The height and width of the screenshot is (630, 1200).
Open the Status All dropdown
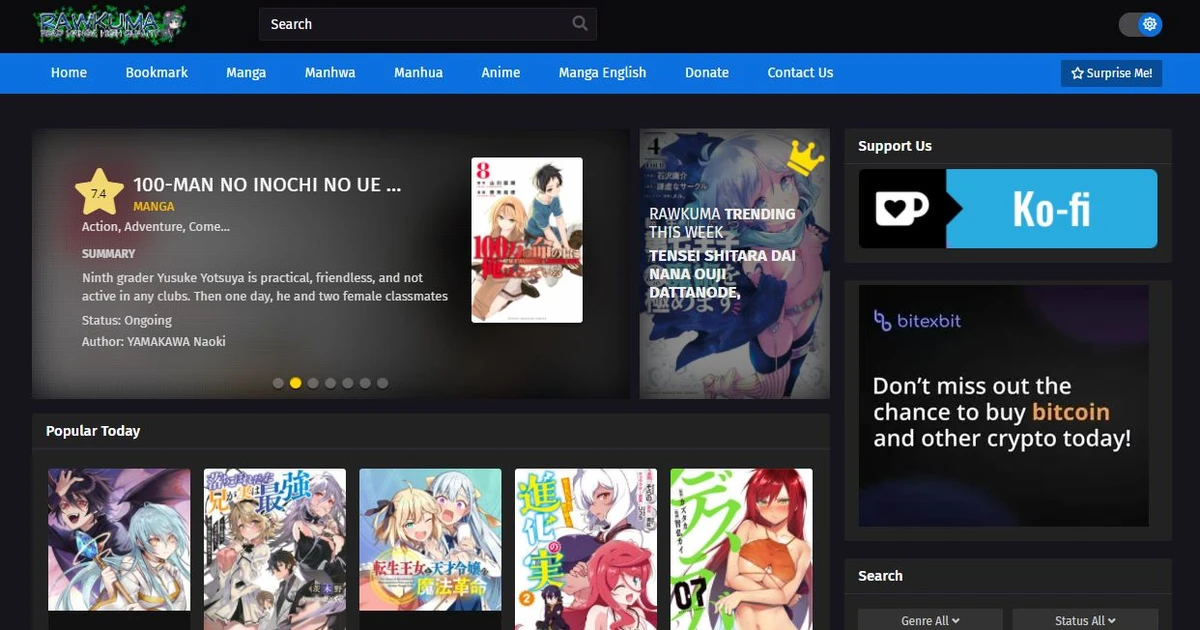tap(1085, 620)
